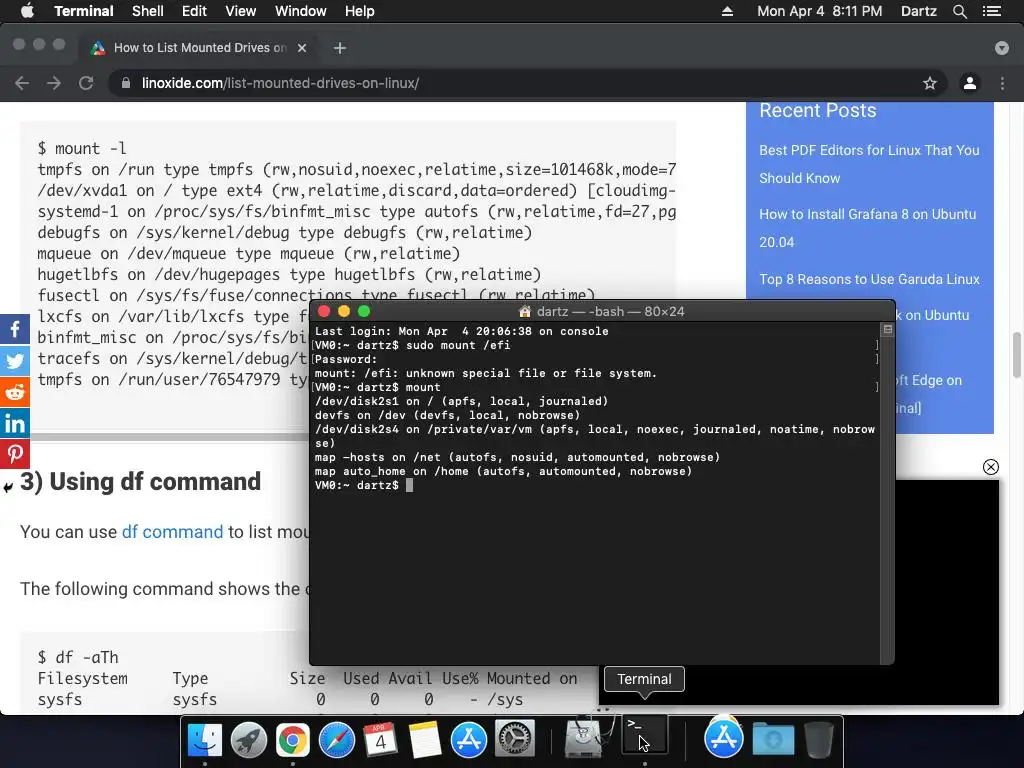Go forward in the browser
Screen dimensions: 1024x768
click(54, 83)
